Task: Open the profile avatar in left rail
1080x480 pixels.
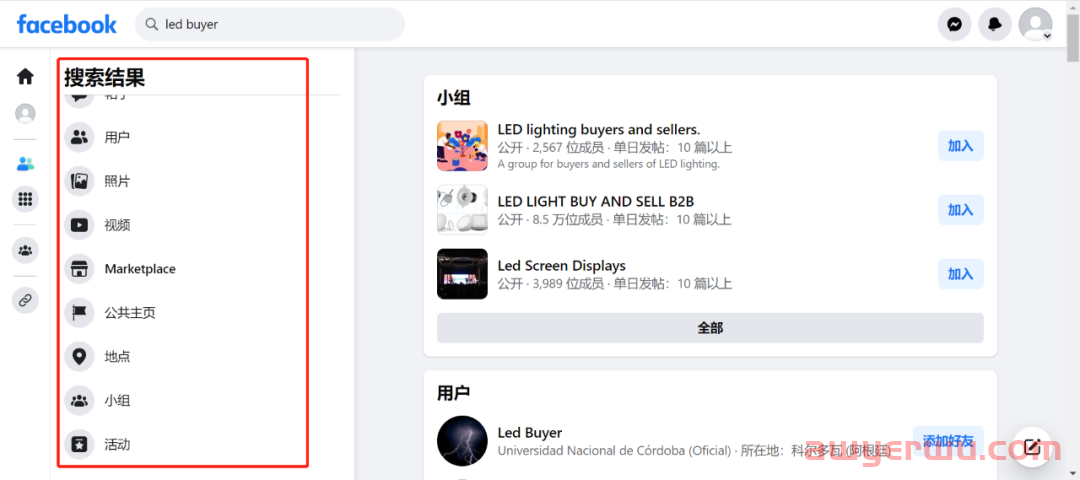Action: point(25,113)
